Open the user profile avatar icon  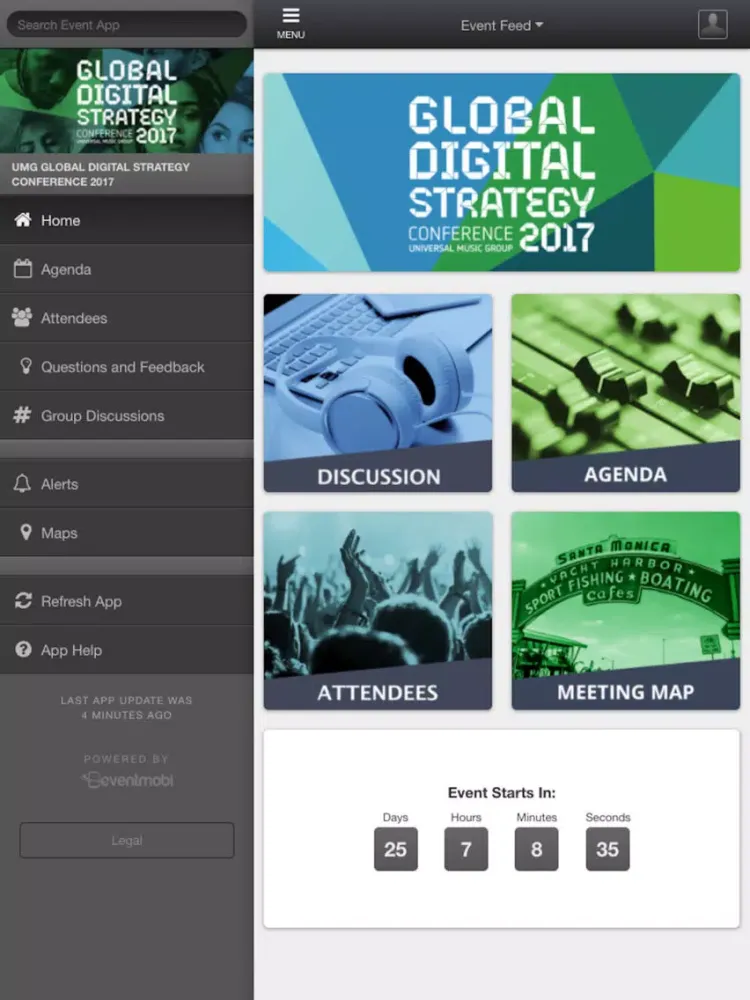712,25
